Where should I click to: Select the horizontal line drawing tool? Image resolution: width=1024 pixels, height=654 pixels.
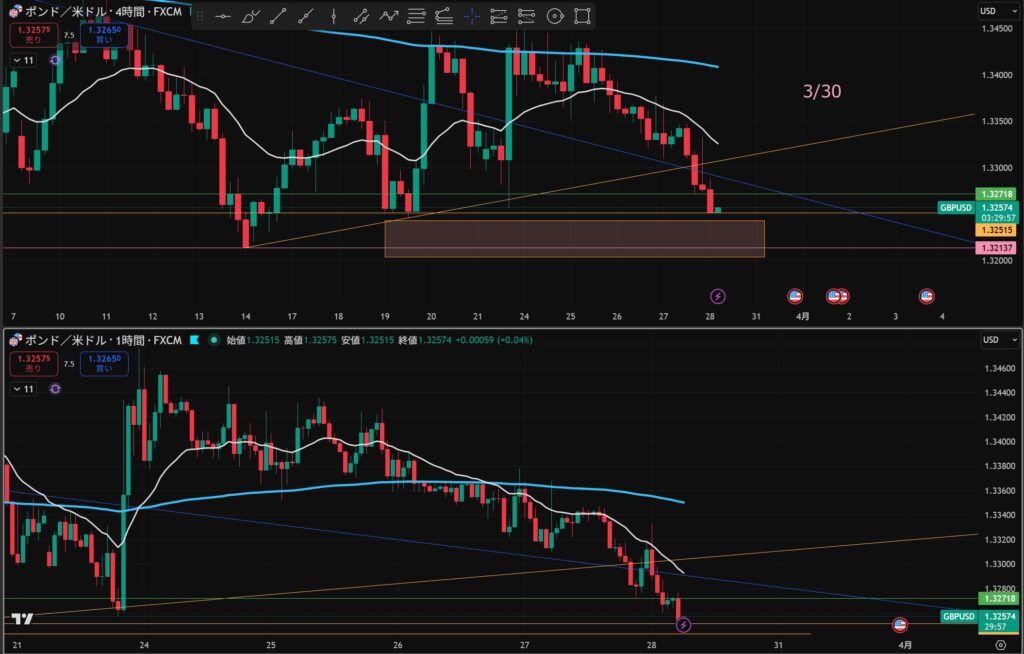tap(225, 16)
